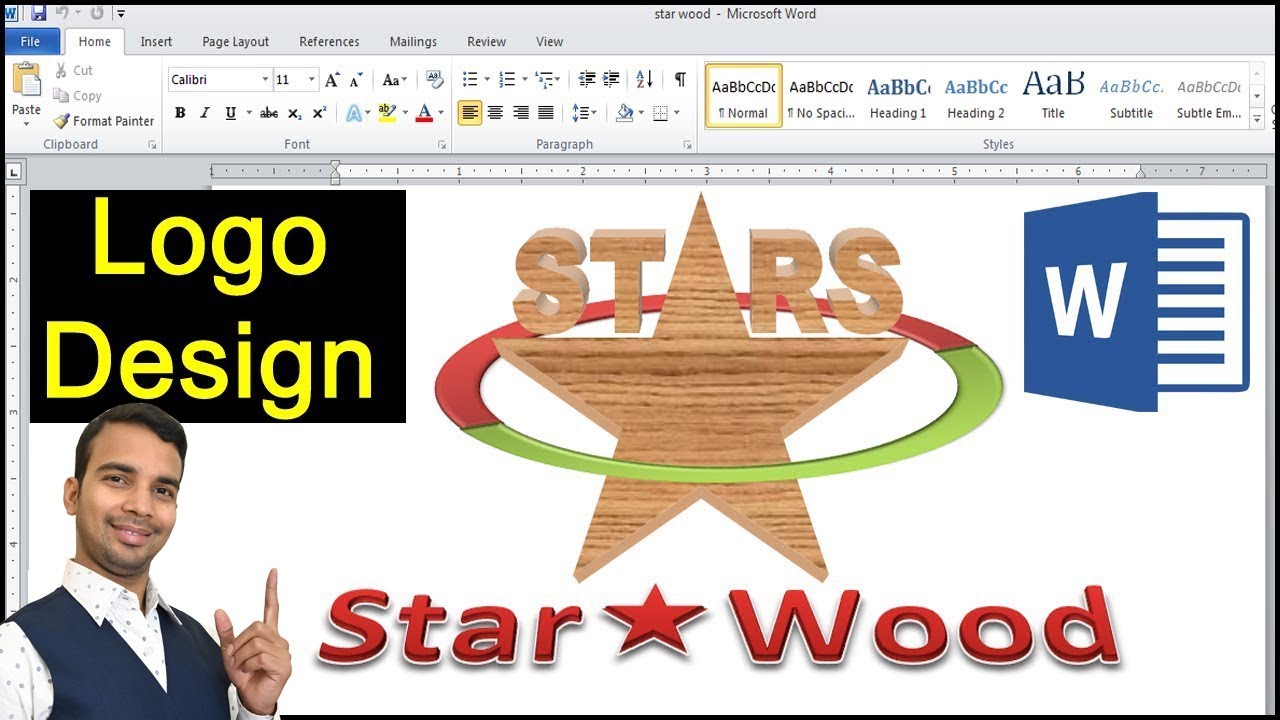Increase the paragraph indent
The width and height of the screenshot is (1280, 720).
(611, 80)
